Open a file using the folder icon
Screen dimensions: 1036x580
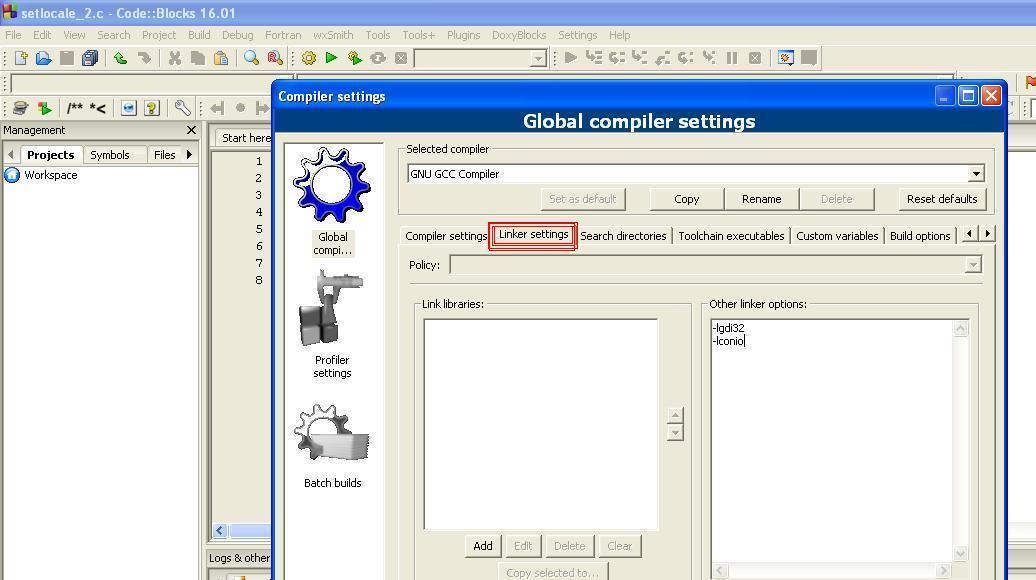(44, 58)
